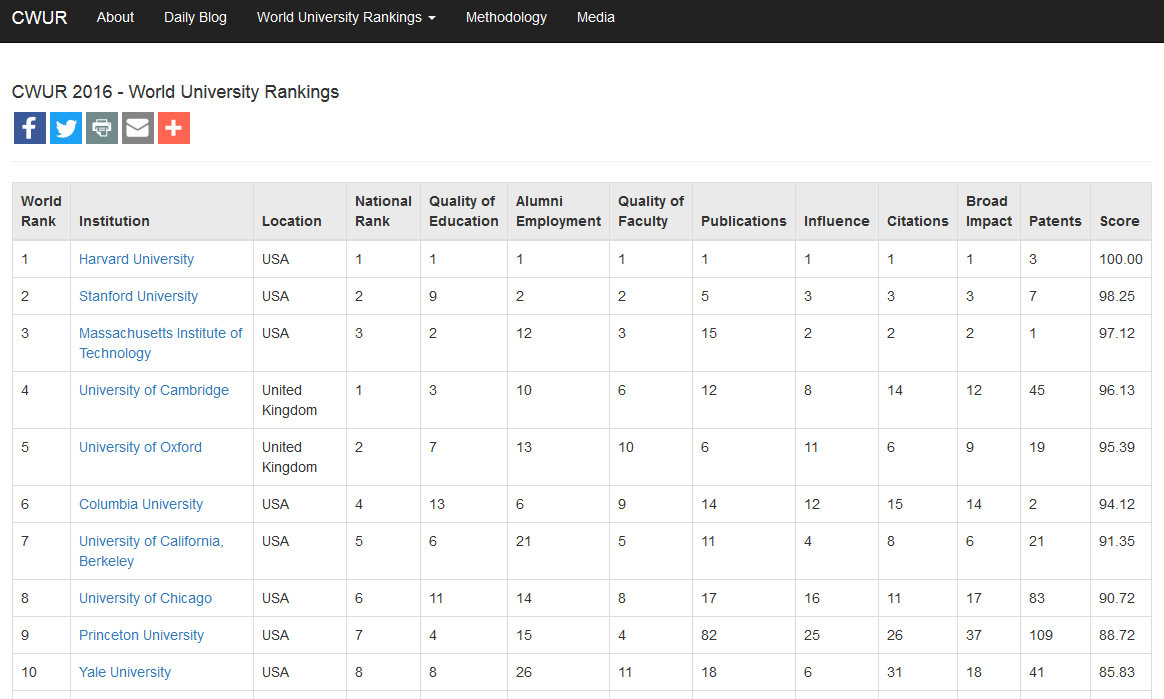Select MIT's score 97.12

click(x=1117, y=333)
